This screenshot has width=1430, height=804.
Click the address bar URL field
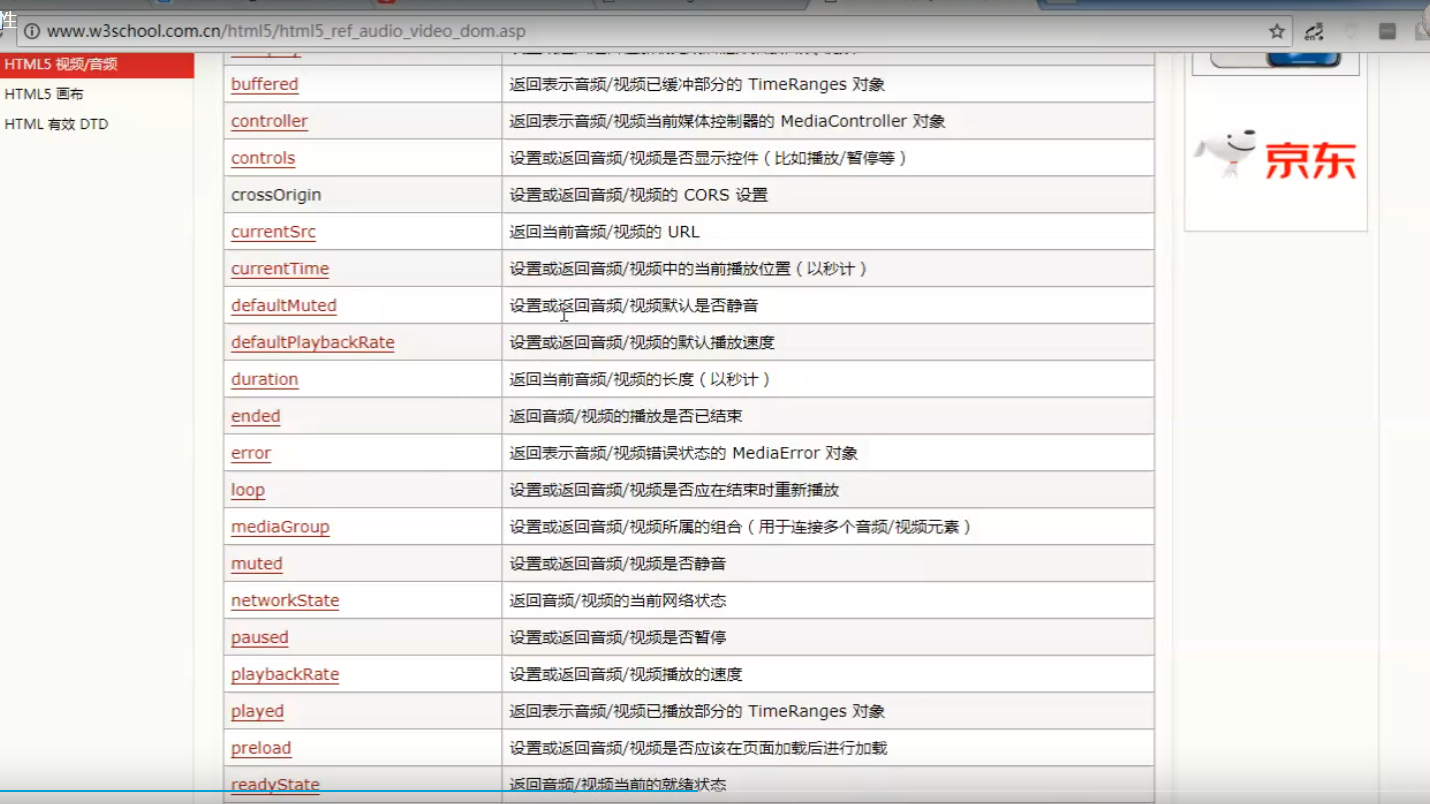[x=600, y=31]
